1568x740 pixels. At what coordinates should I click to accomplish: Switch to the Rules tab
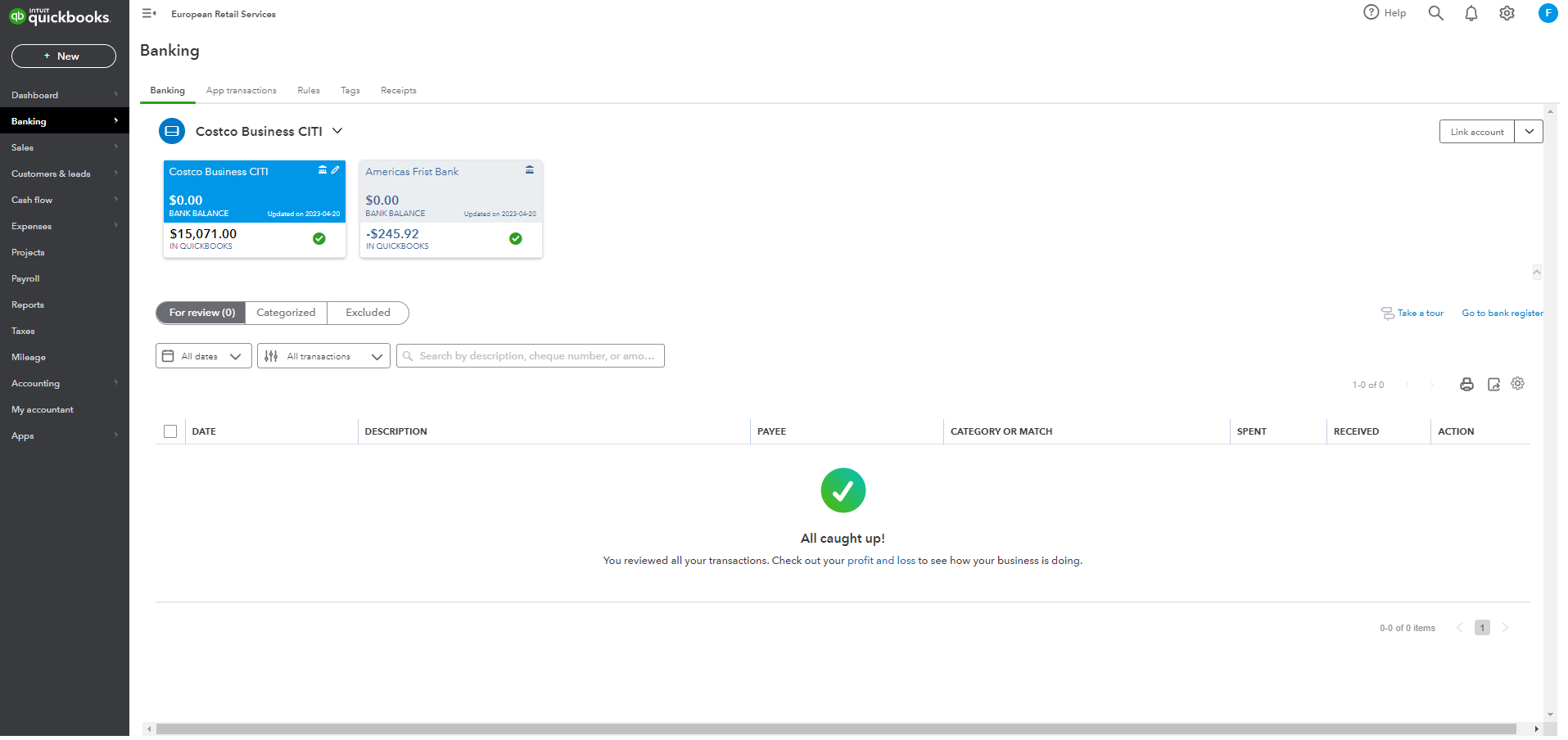[x=309, y=91]
